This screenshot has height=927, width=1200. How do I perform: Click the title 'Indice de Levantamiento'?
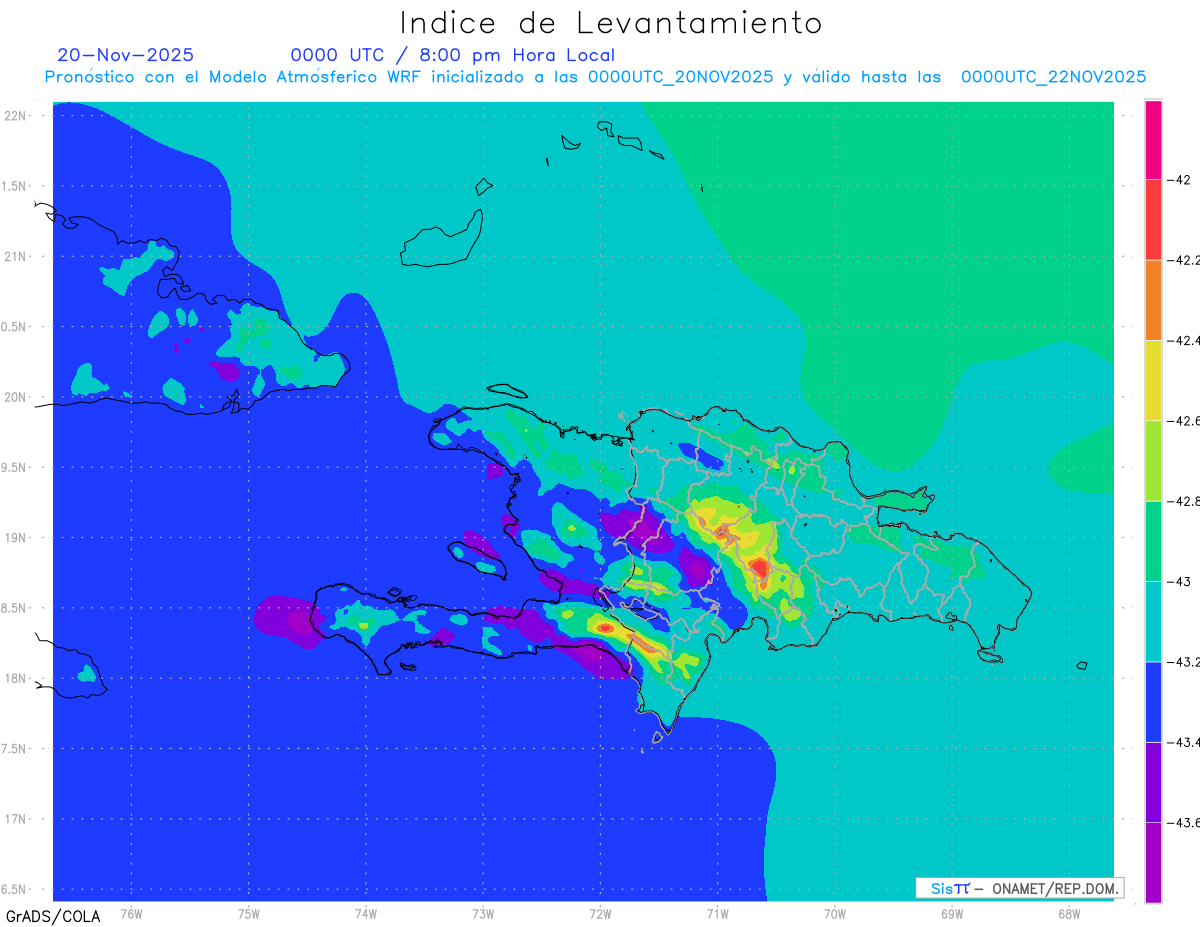click(x=611, y=22)
